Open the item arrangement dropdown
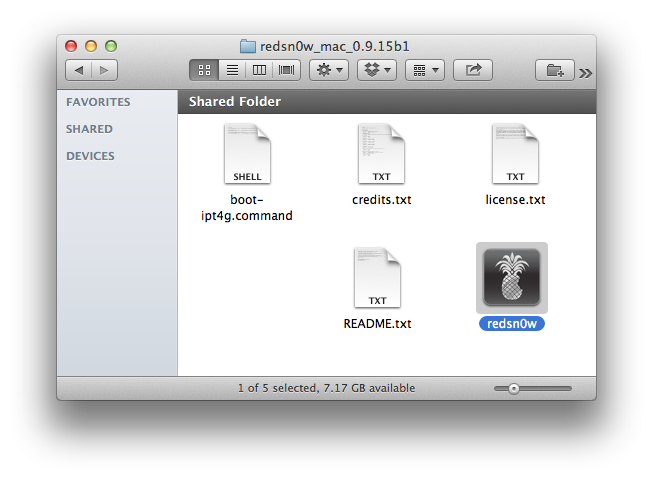The width and height of the screenshot is (653, 479). coord(425,70)
